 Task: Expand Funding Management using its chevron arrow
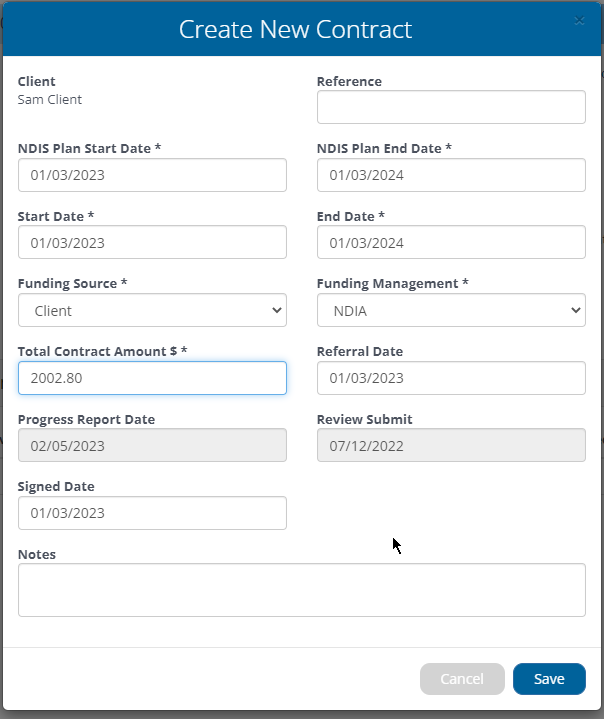point(576,310)
